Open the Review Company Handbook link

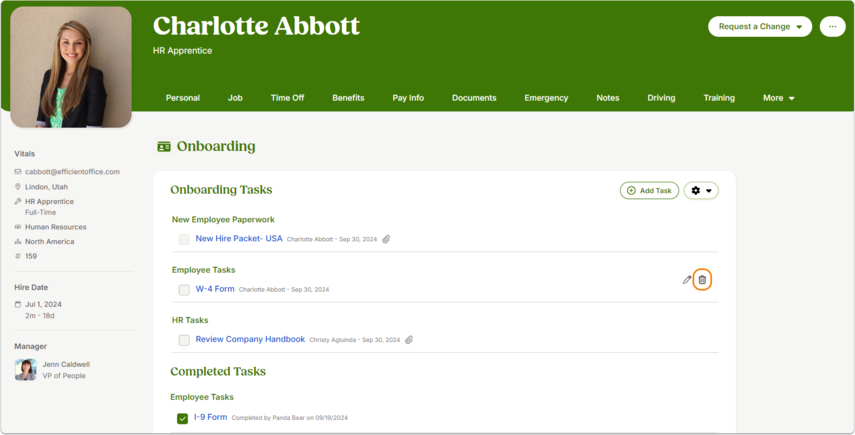[x=250, y=339]
